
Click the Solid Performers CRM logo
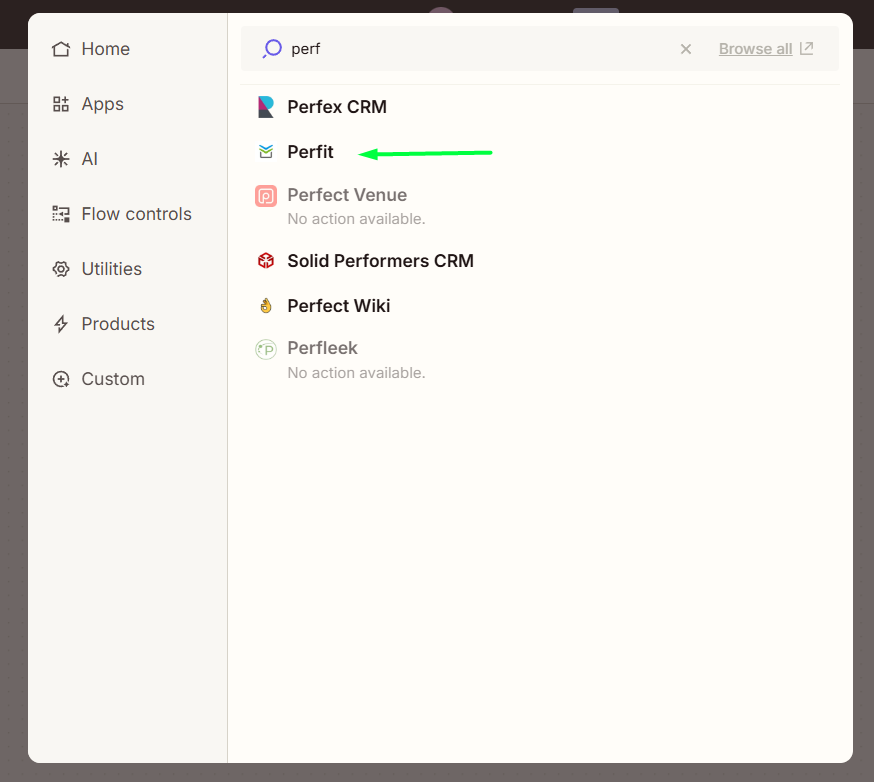tap(266, 260)
